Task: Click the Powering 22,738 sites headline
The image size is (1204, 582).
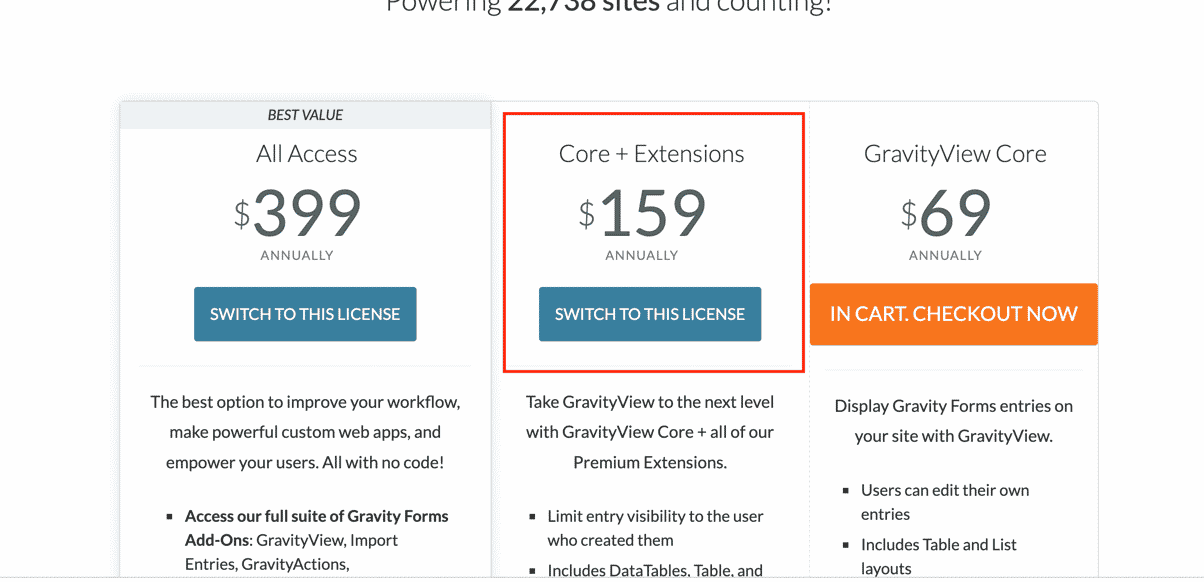Action: coord(609,6)
